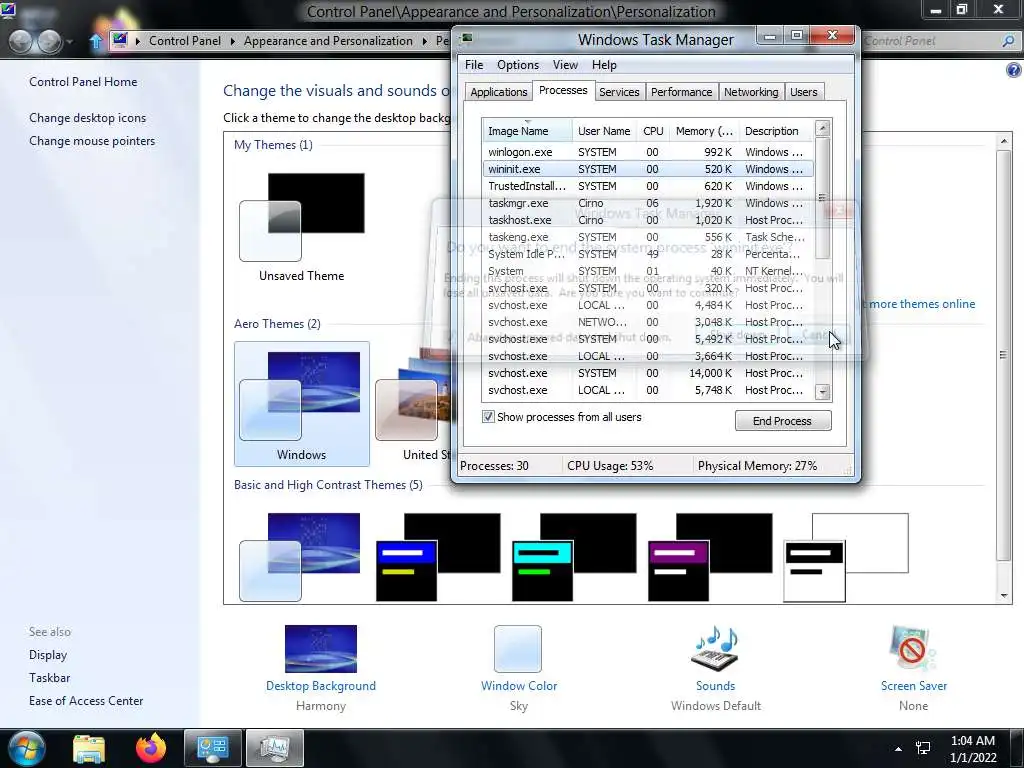Open Control Panel help icon
Image resolution: width=1024 pixels, height=768 pixels.
tap(1013, 70)
